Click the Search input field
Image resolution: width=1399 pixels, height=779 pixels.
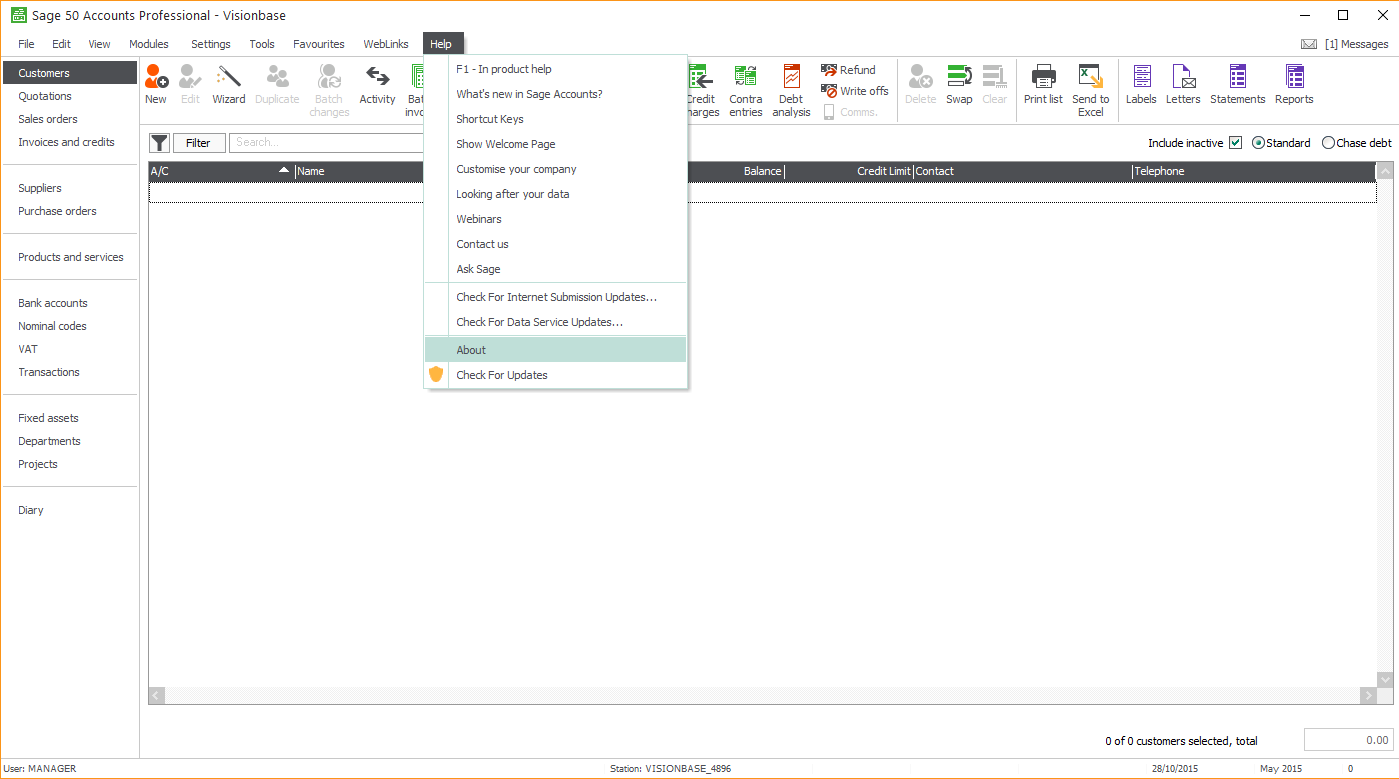(x=327, y=143)
